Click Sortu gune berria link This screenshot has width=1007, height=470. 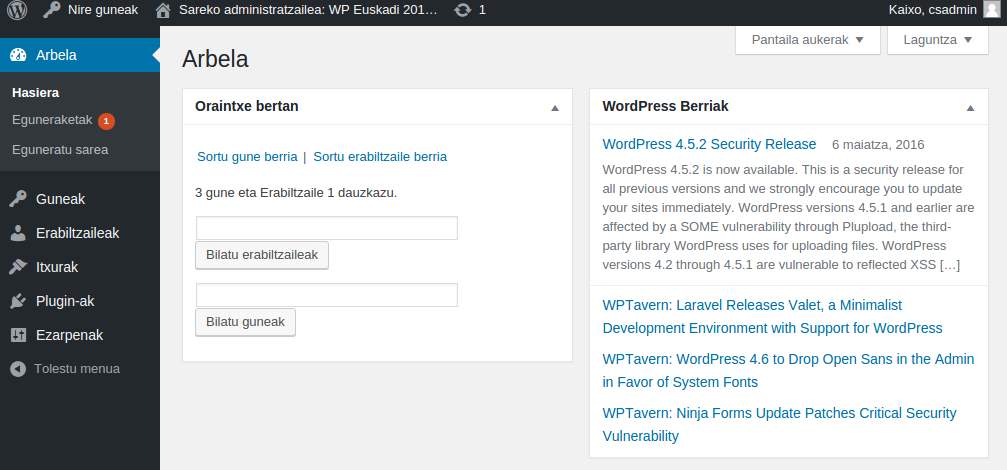pos(247,157)
